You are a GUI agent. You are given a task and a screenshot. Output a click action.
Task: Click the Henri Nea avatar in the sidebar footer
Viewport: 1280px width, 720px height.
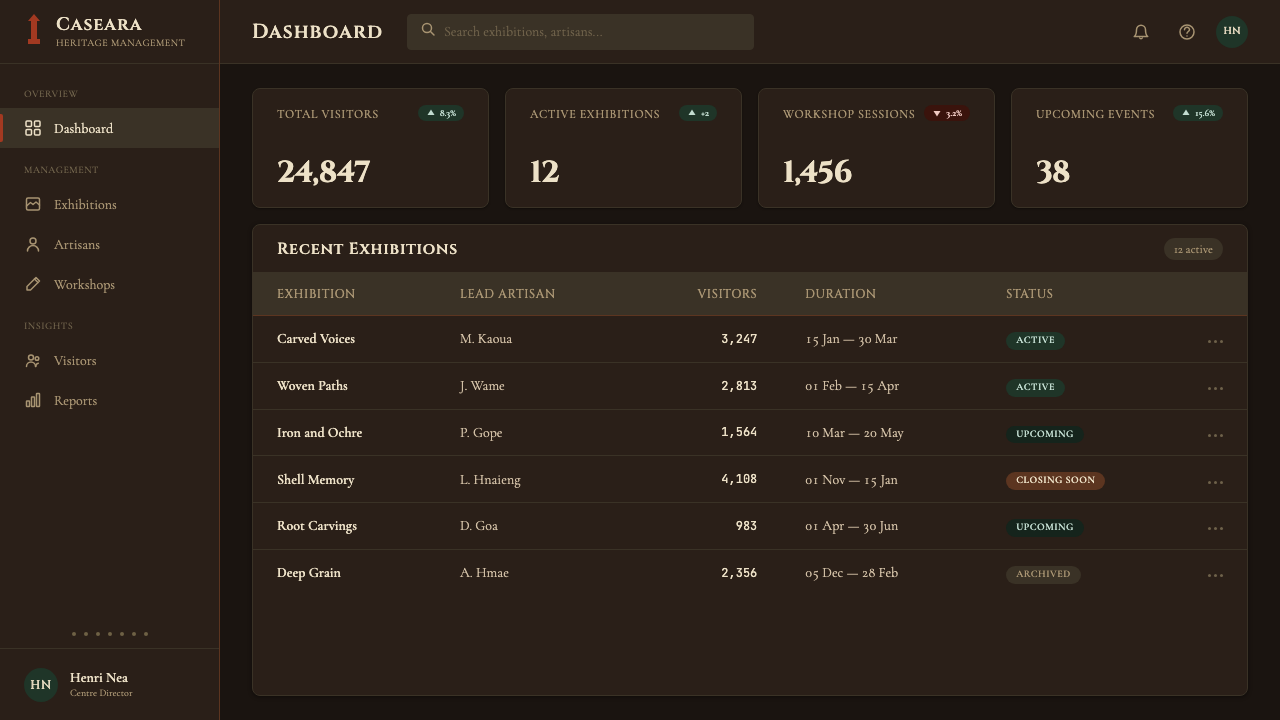point(41,685)
